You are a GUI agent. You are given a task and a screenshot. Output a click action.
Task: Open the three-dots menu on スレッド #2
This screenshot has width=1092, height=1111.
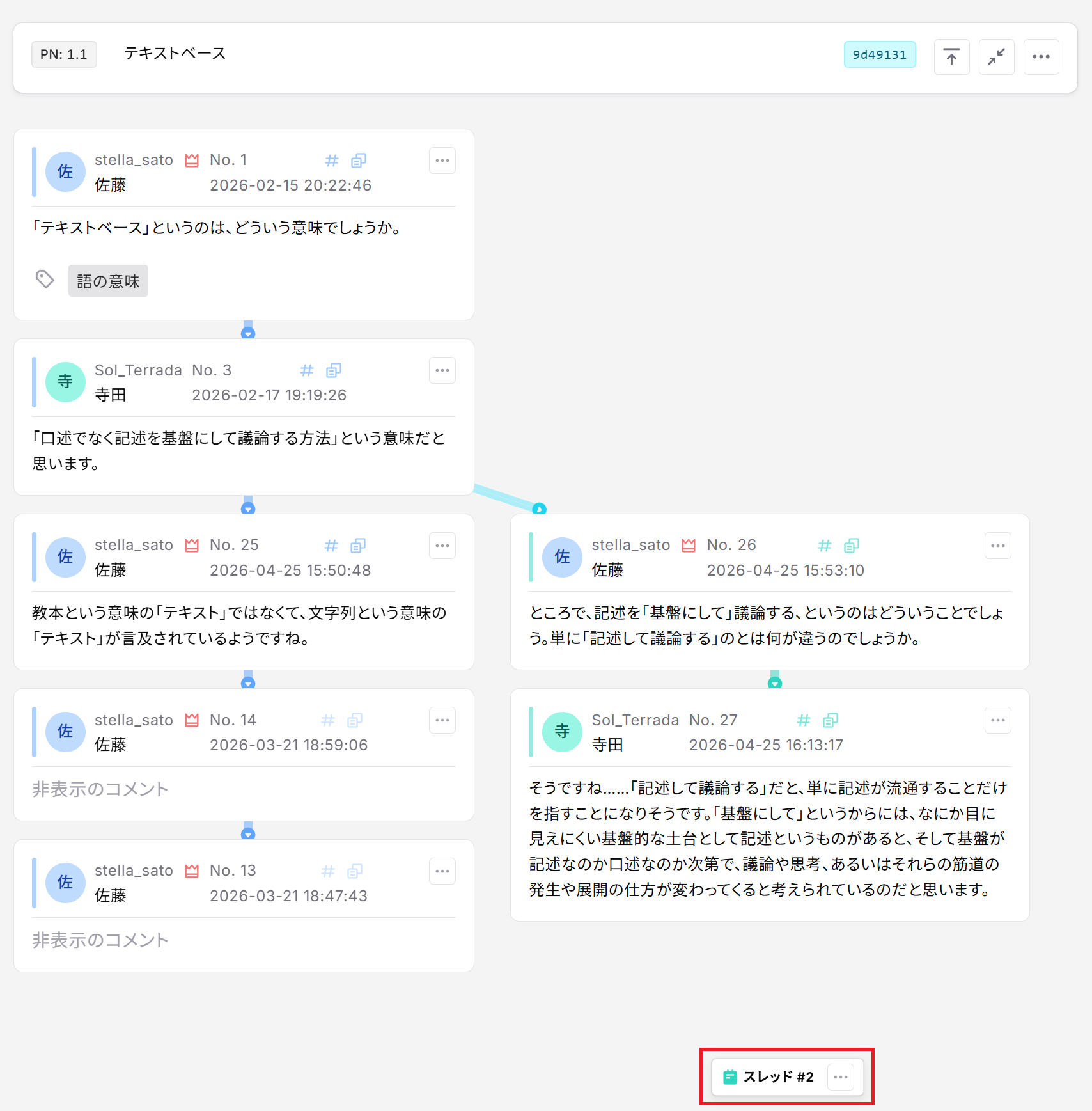[841, 1077]
